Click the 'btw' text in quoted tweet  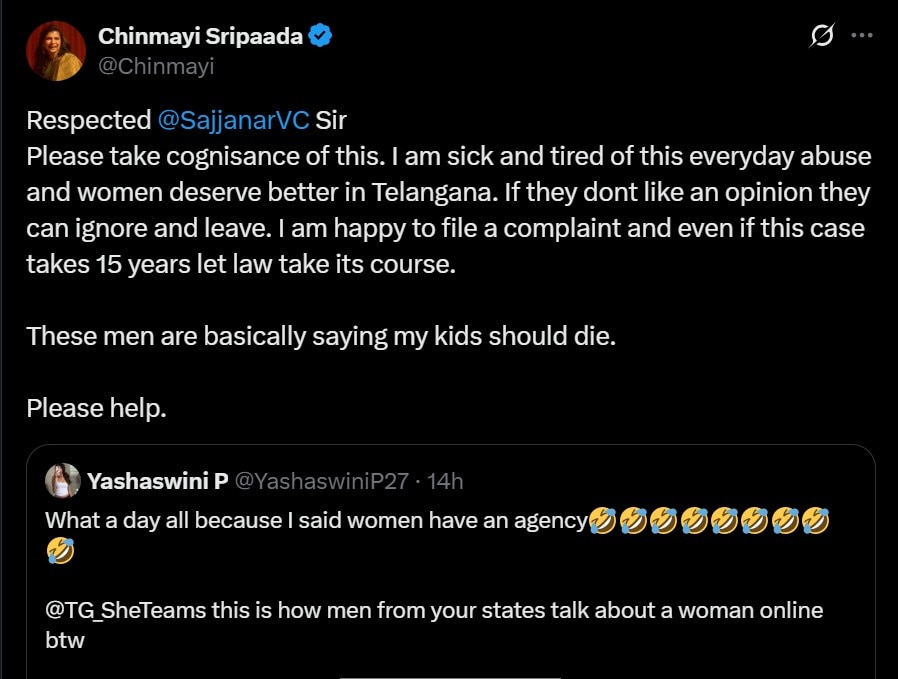point(65,641)
